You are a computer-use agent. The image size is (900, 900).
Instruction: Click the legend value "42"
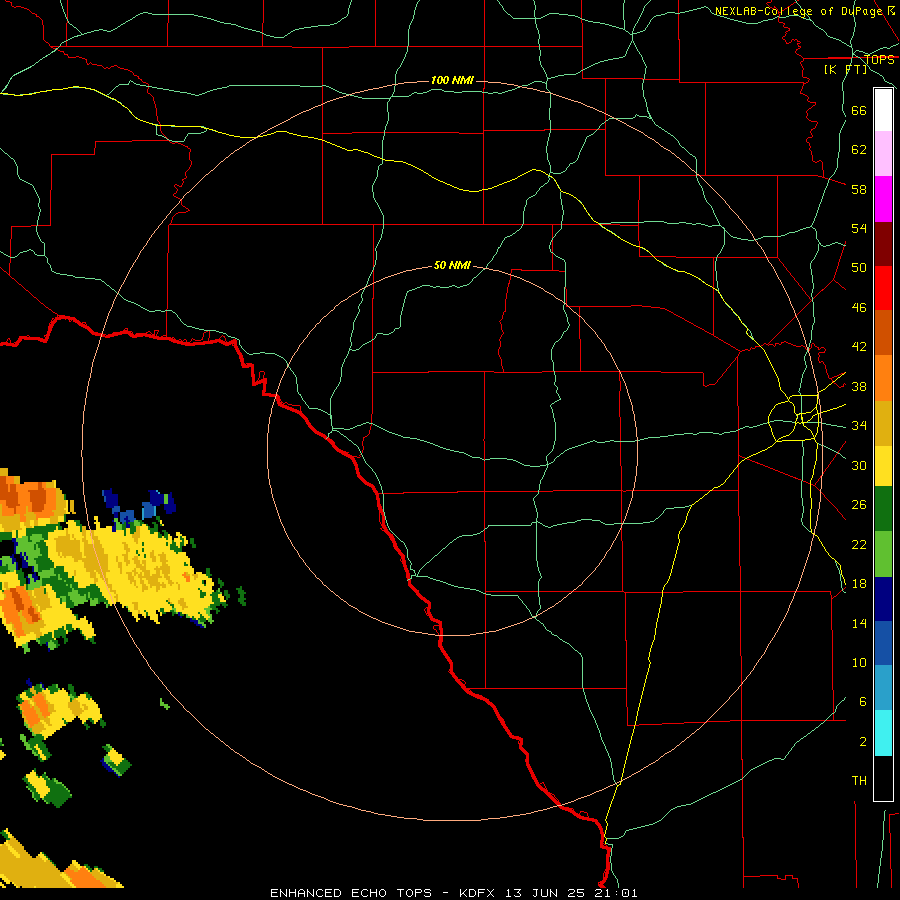click(x=859, y=347)
